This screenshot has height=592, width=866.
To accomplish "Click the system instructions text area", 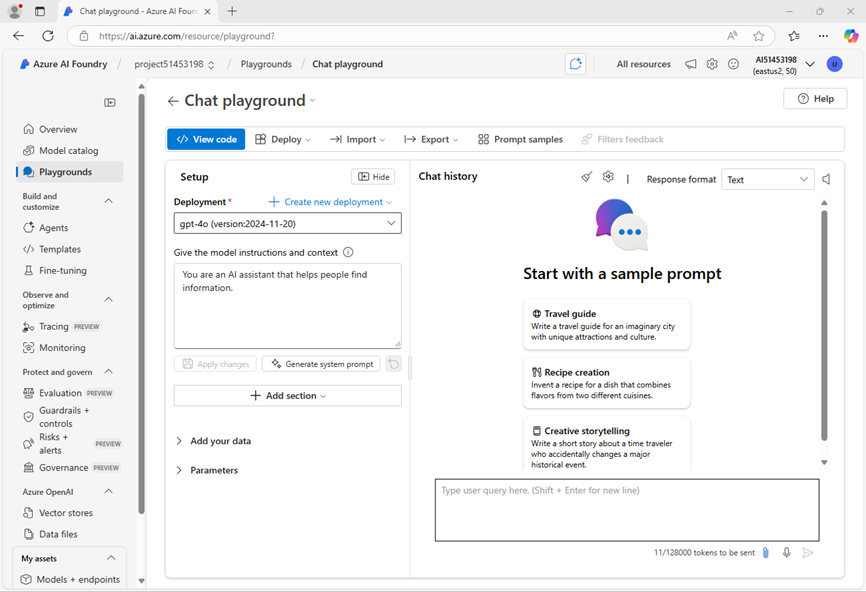I will (288, 306).
